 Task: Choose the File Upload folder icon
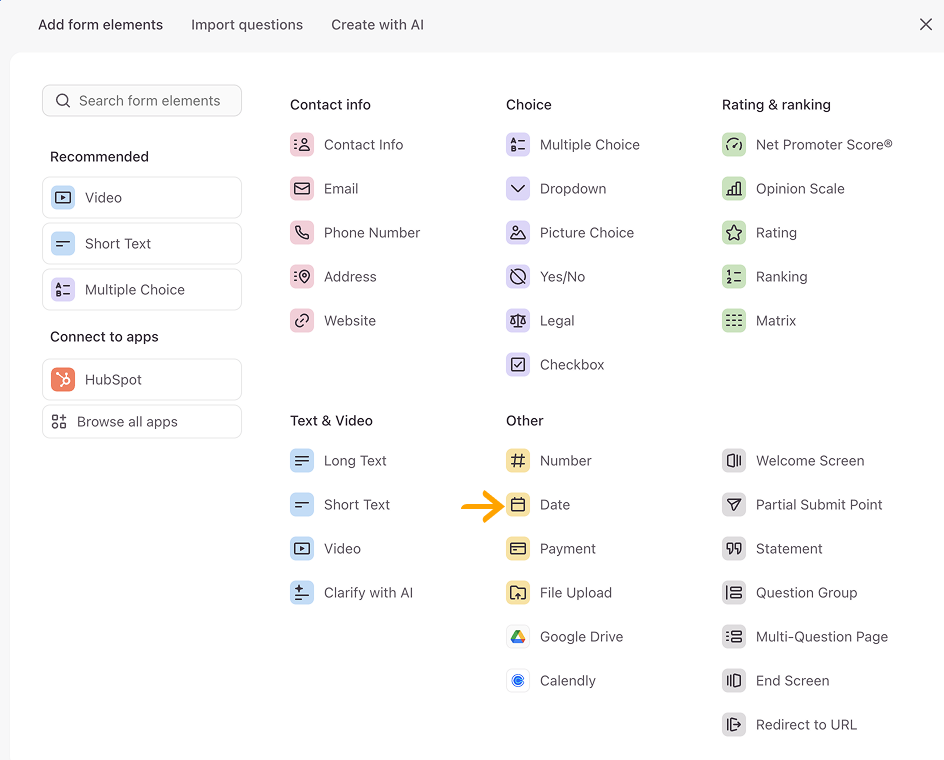[518, 593]
